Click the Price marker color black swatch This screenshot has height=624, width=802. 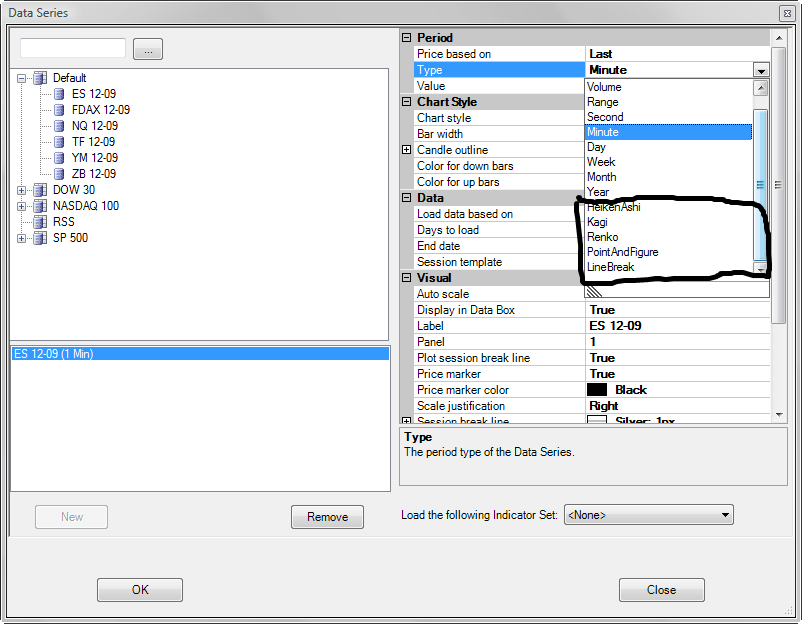tap(597, 390)
